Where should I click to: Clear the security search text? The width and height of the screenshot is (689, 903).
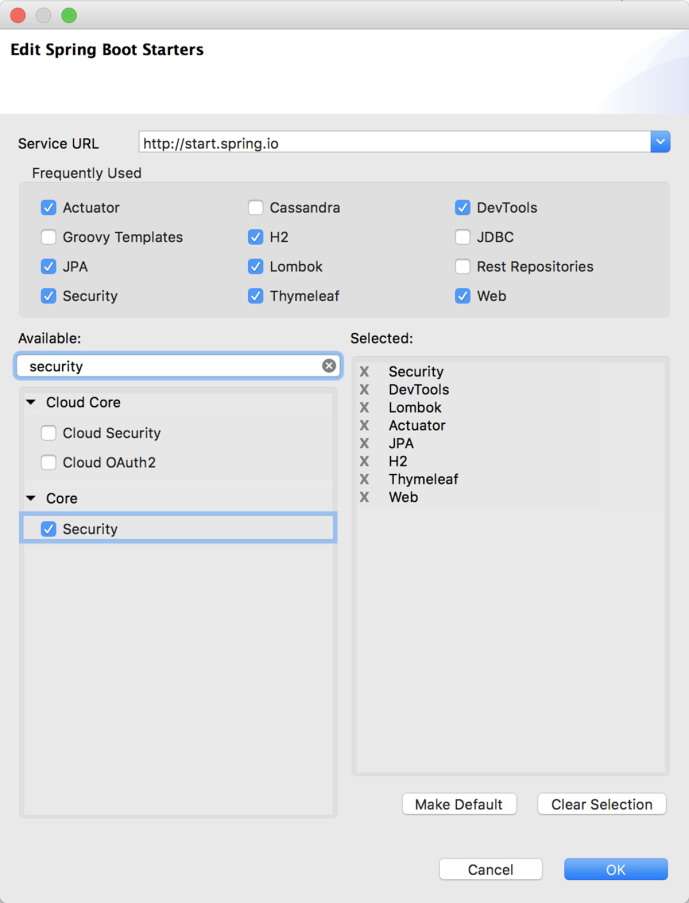click(x=329, y=366)
